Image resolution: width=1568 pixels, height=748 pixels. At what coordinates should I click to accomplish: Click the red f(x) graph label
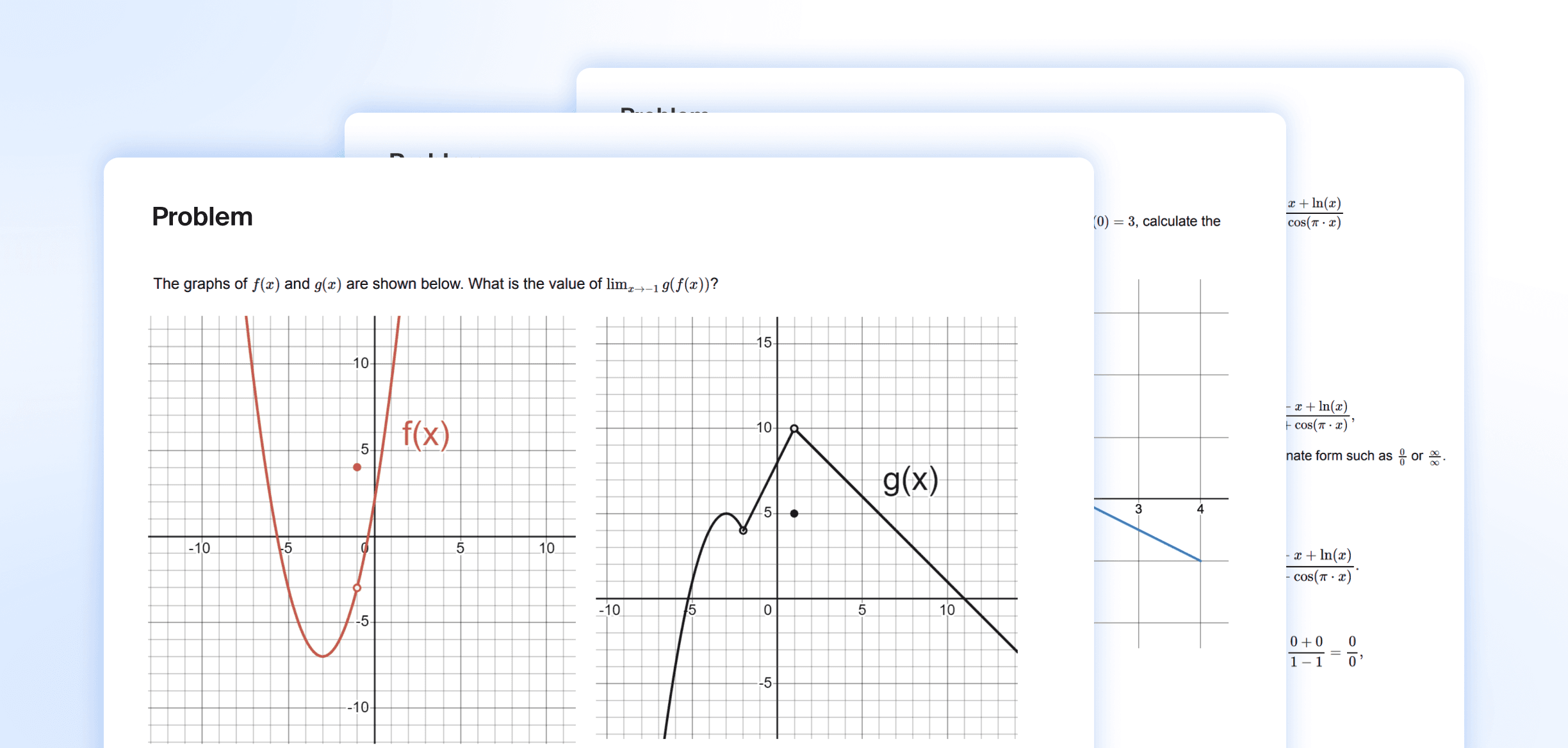click(x=425, y=435)
